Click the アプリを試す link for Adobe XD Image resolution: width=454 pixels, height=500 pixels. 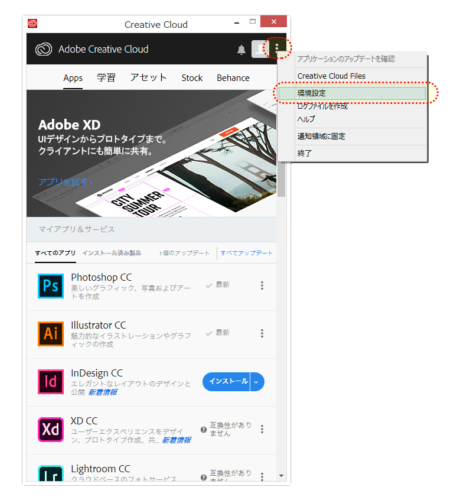tap(65, 182)
